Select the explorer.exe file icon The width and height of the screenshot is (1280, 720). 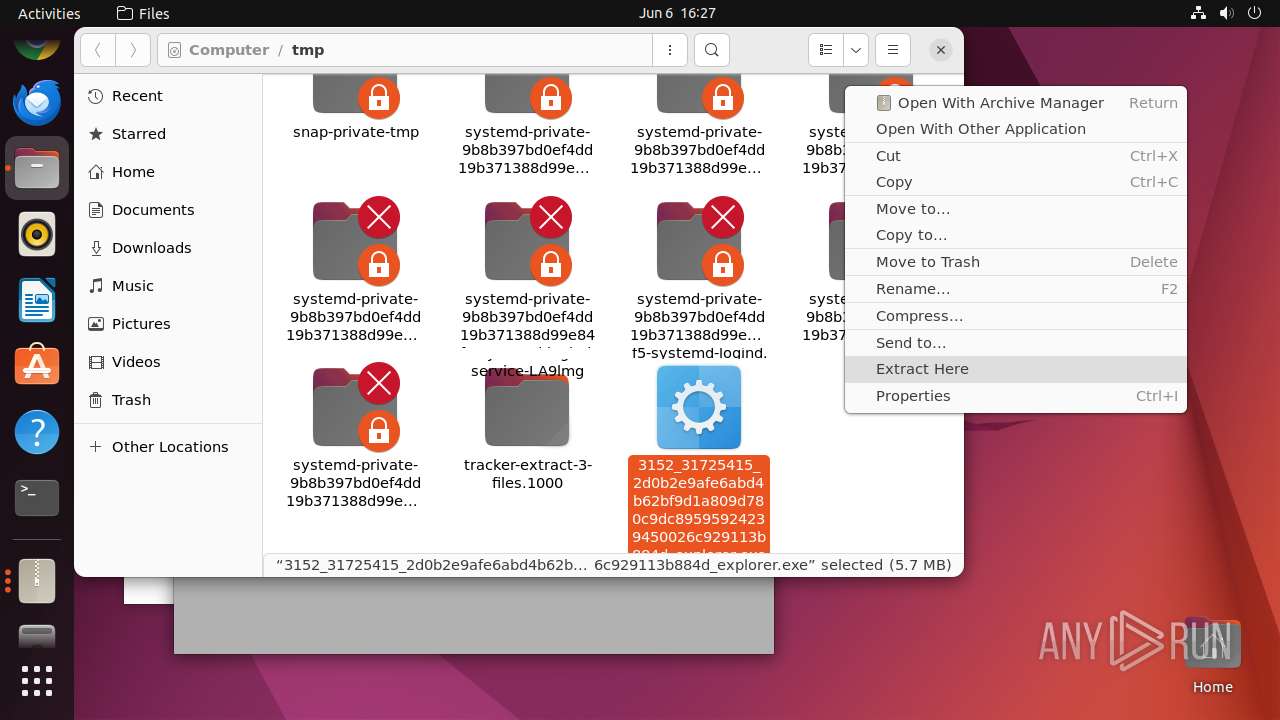pos(699,407)
